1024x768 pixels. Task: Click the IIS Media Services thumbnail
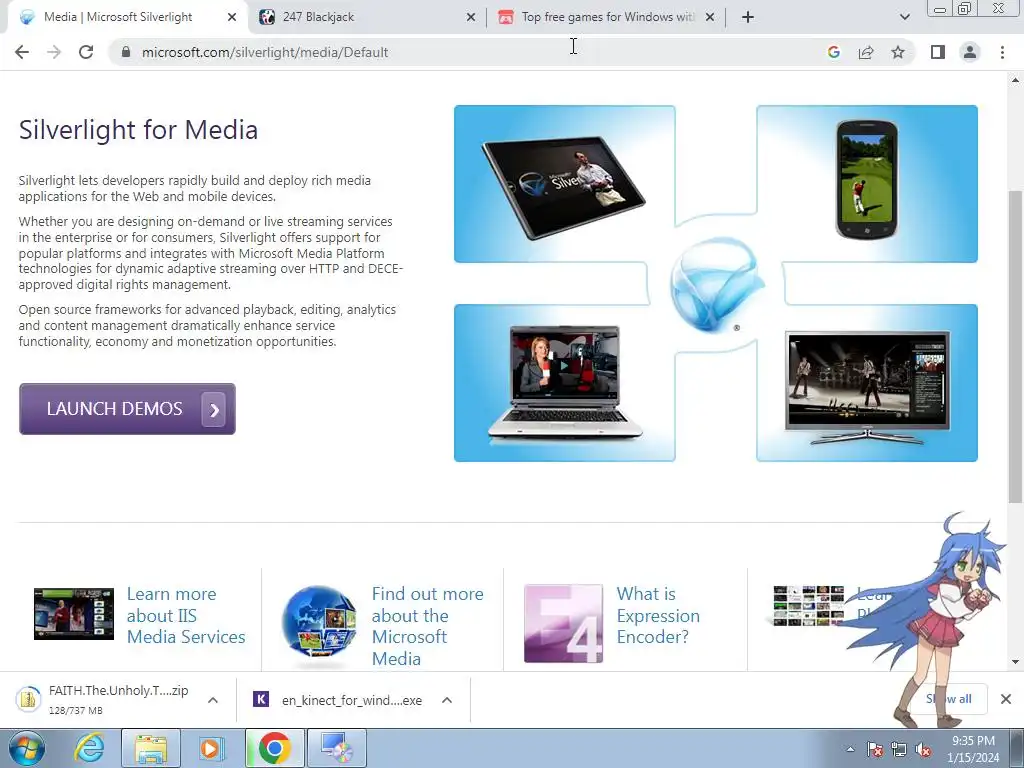74,614
